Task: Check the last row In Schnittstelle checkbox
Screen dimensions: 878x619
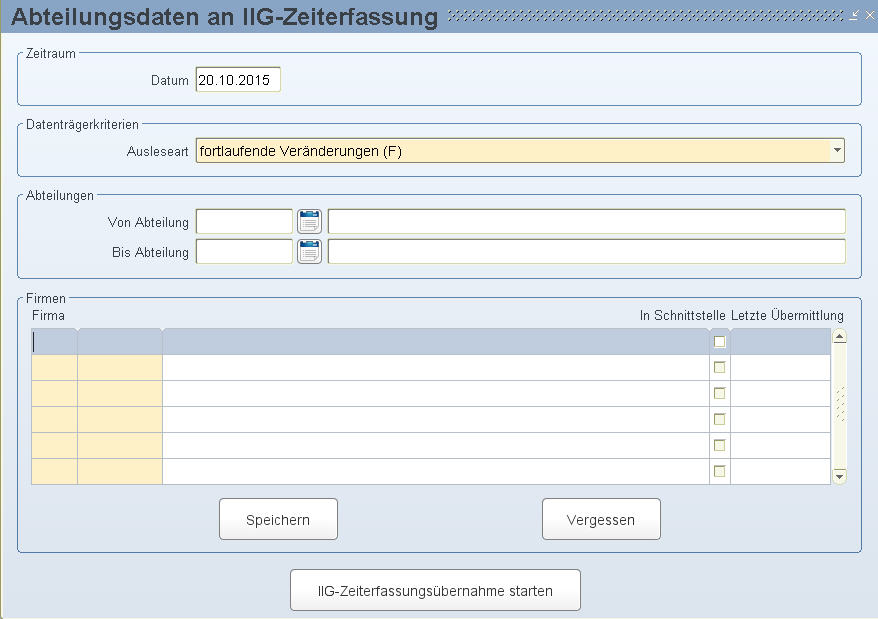Action: 720,471
